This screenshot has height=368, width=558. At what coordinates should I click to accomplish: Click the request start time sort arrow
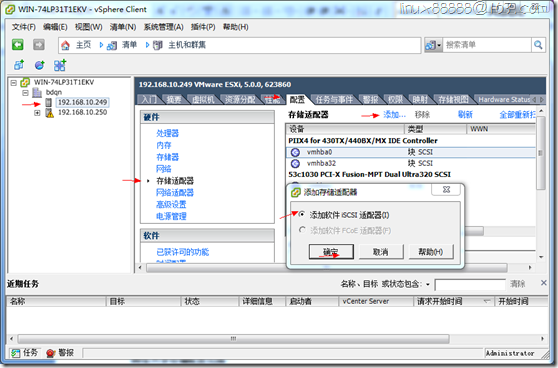click(486, 302)
